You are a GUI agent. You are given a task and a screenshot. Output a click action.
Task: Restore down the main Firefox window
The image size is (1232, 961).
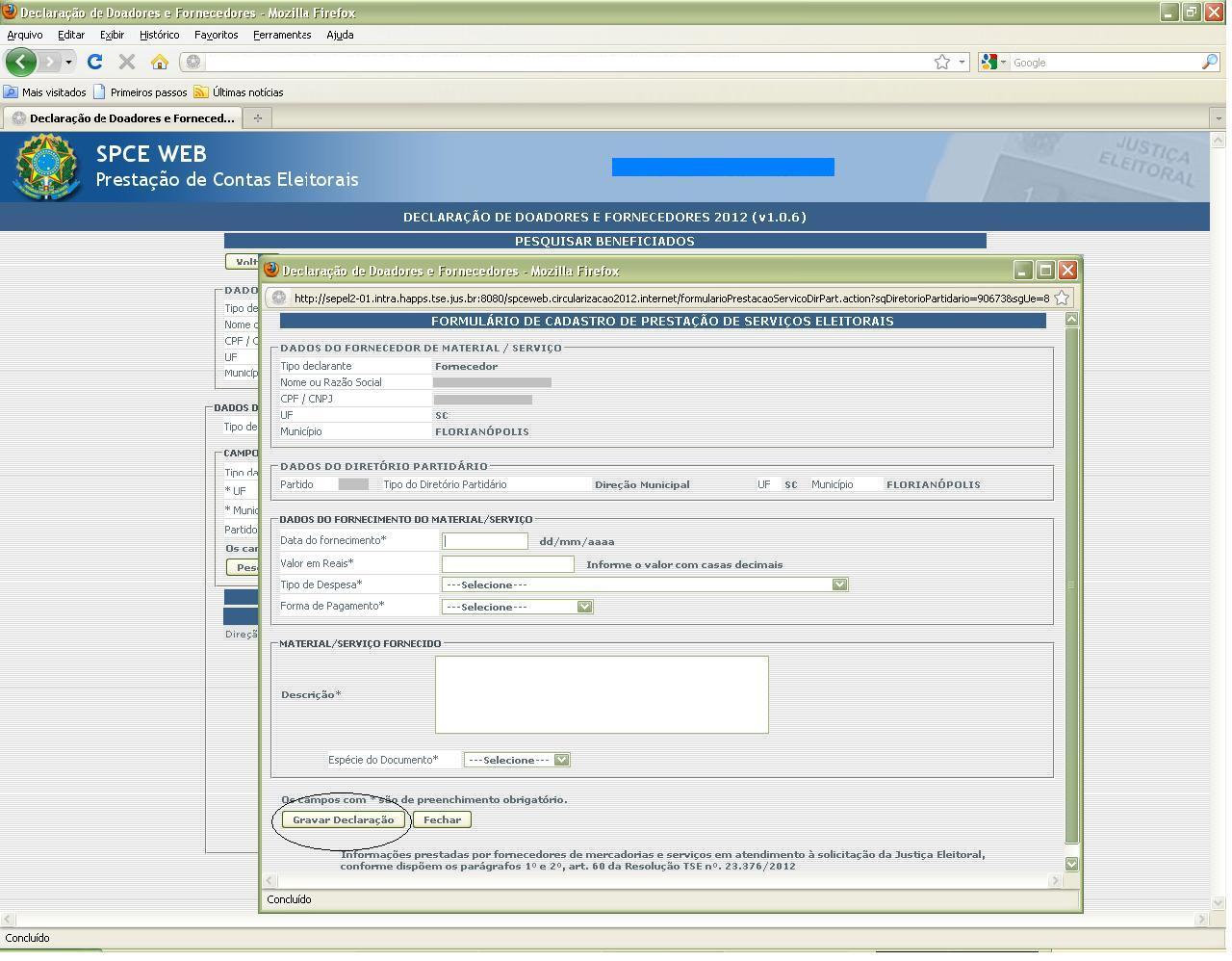[x=1191, y=13]
